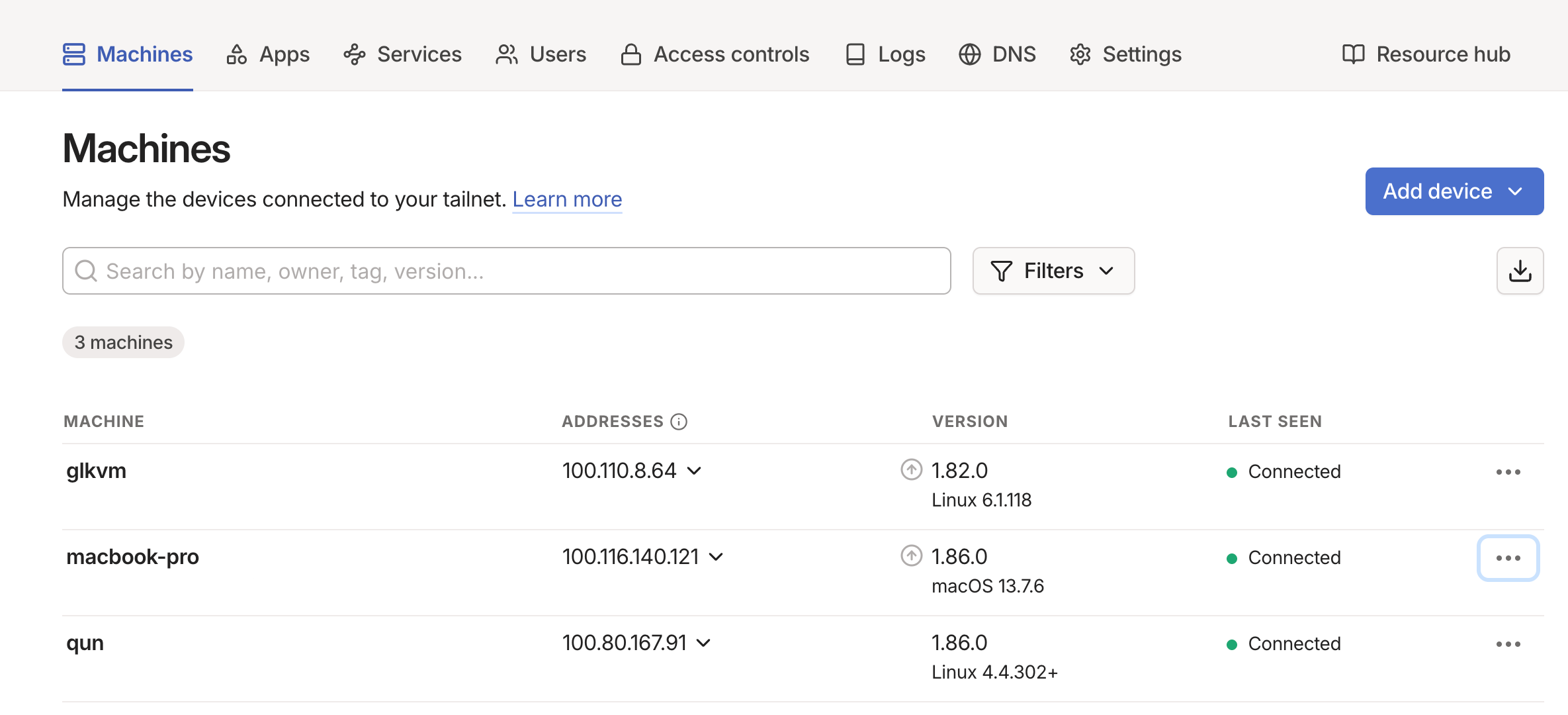Expand addresses for 100.110.8.64
This screenshot has height=715, width=1568.
point(694,471)
